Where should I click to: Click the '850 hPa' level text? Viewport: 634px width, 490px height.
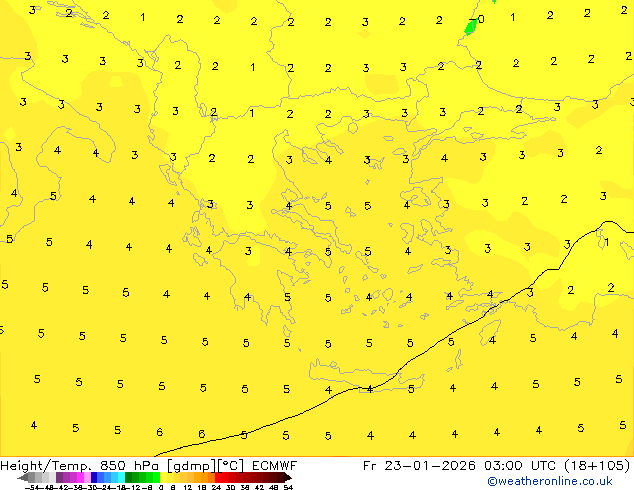(129, 466)
